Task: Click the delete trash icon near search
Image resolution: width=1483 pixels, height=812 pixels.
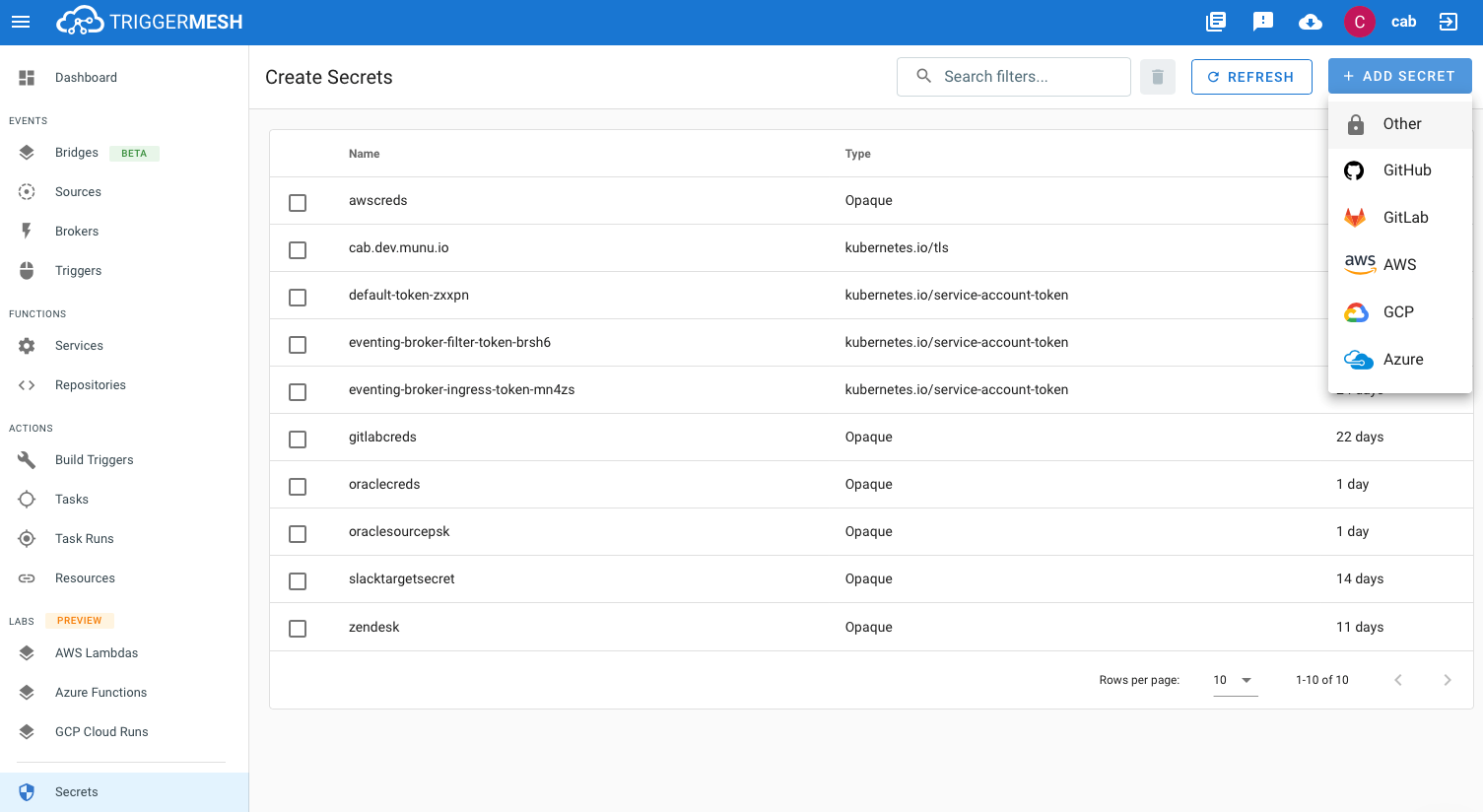Action: pyautogui.click(x=1157, y=76)
